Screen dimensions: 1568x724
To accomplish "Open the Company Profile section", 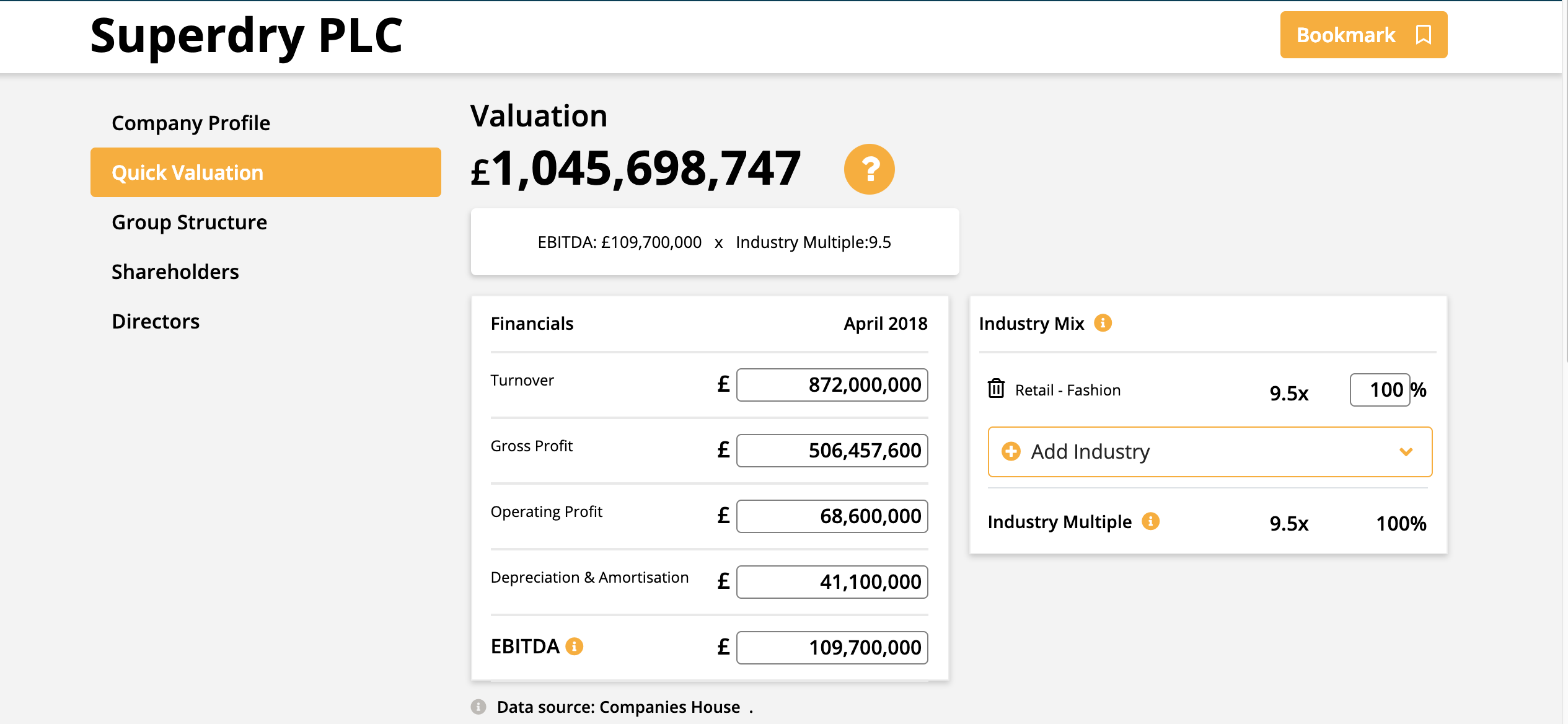I will click(x=191, y=123).
